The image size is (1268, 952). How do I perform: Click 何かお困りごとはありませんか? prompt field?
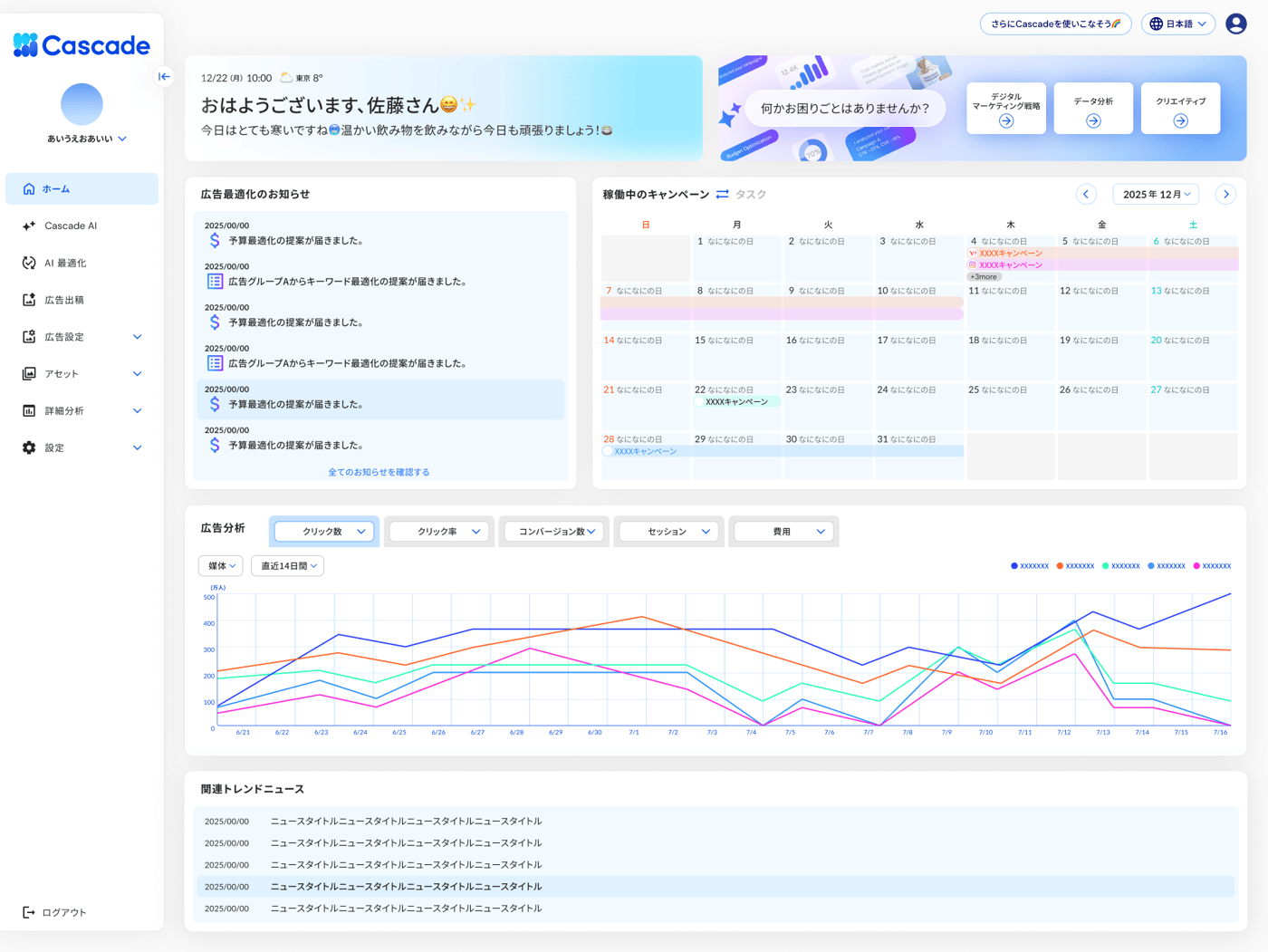[844, 109]
